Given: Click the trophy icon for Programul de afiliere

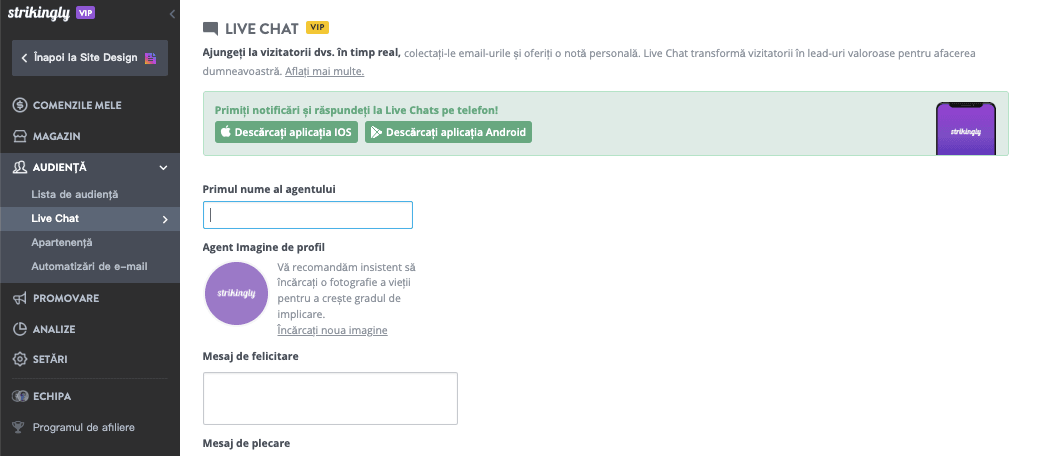Looking at the screenshot, I should click(20, 427).
